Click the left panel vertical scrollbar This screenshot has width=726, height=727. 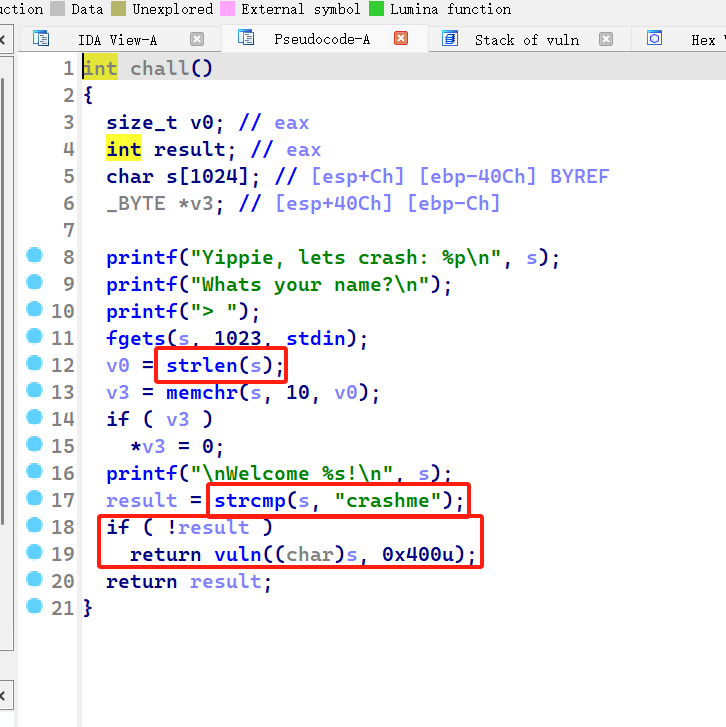pyautogui.click(x=3, y=301)
